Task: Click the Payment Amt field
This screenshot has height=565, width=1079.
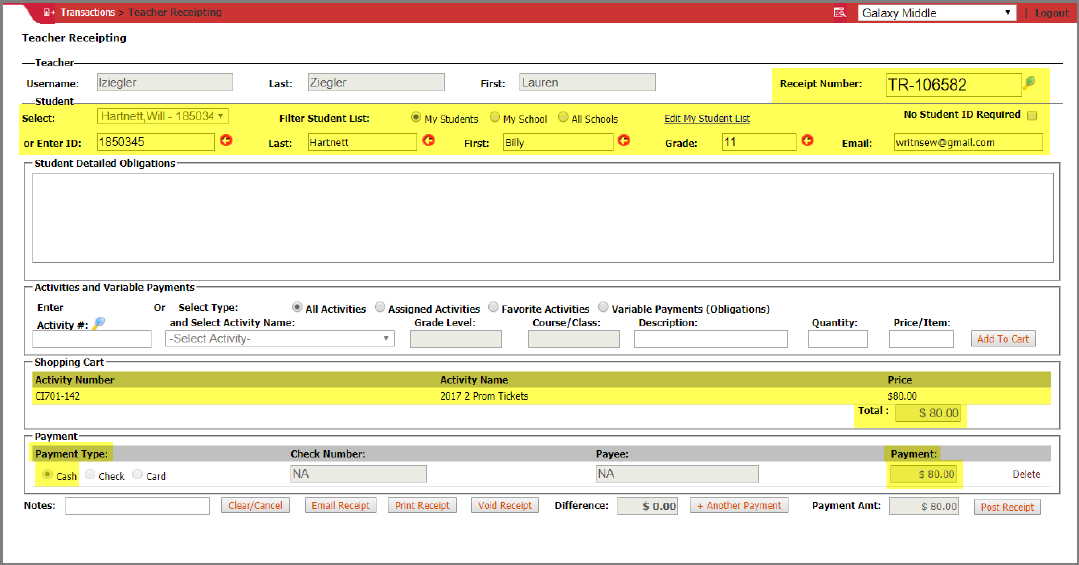Action: pyautogui.click(x=924, y=506)
